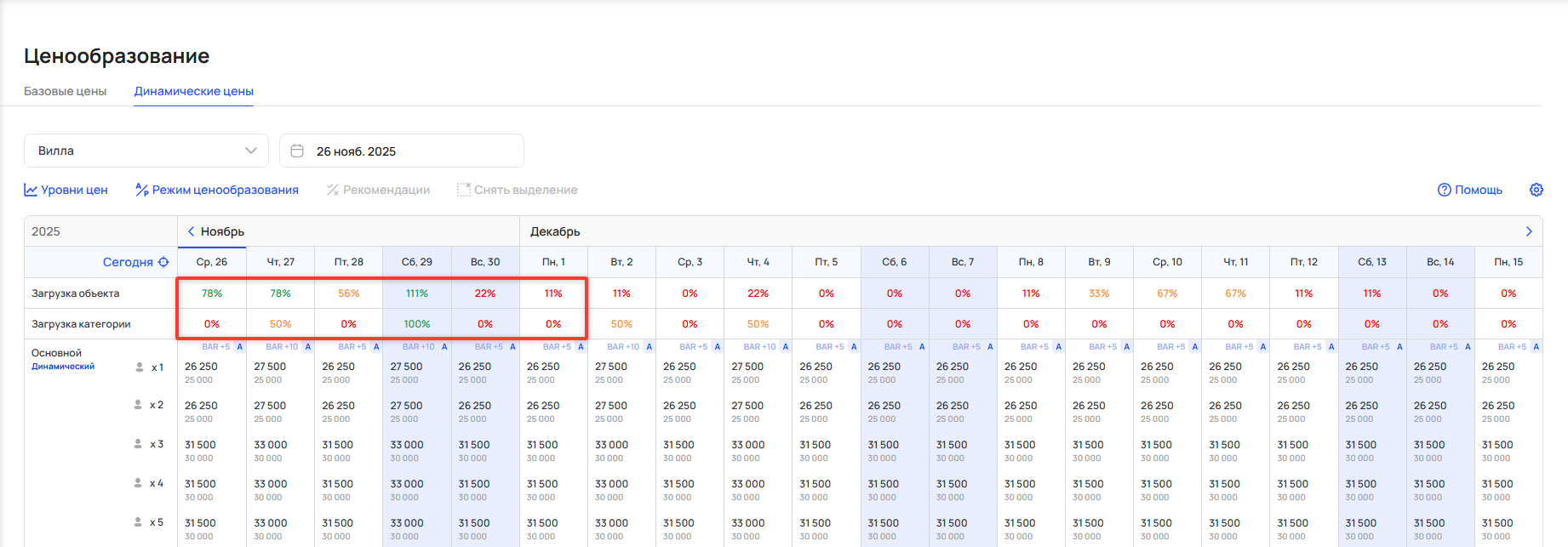Toggle the 'A' badge for Ср, 26

[240, 347]
